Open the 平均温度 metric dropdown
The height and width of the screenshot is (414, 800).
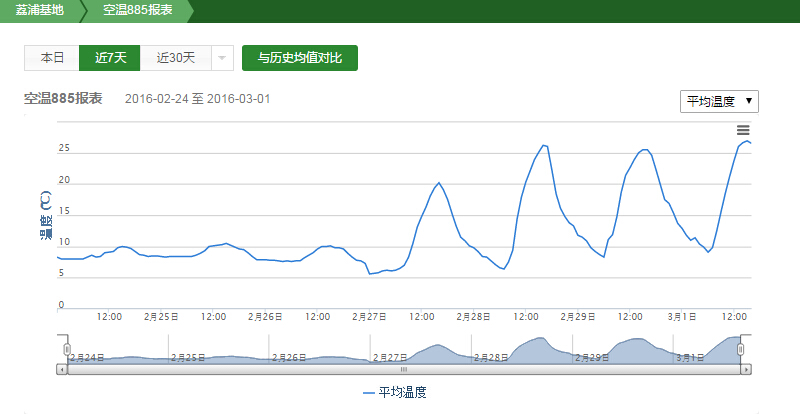719,102
